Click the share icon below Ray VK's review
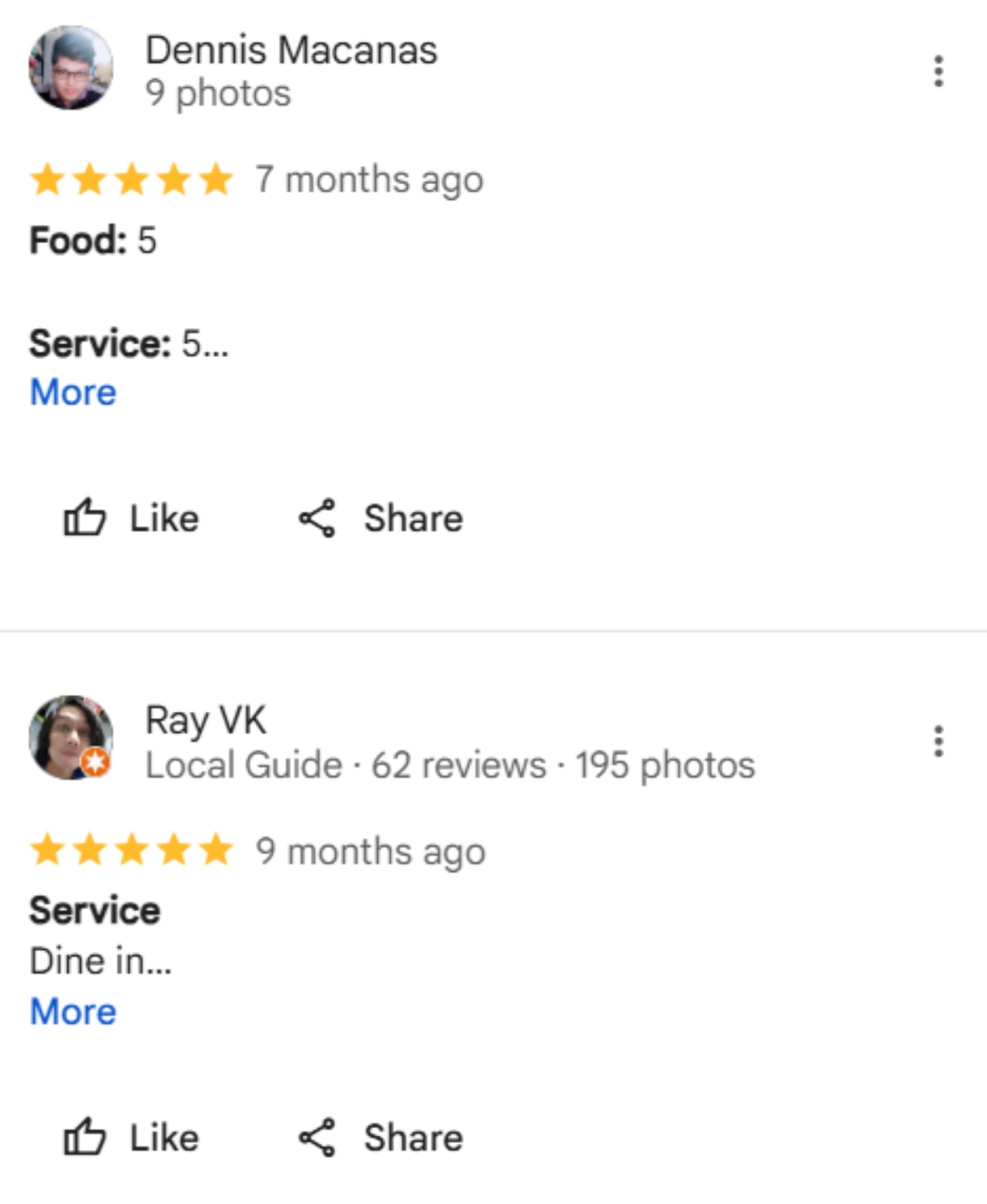This screenshot has height=1204, width=987. (317, 1138)
